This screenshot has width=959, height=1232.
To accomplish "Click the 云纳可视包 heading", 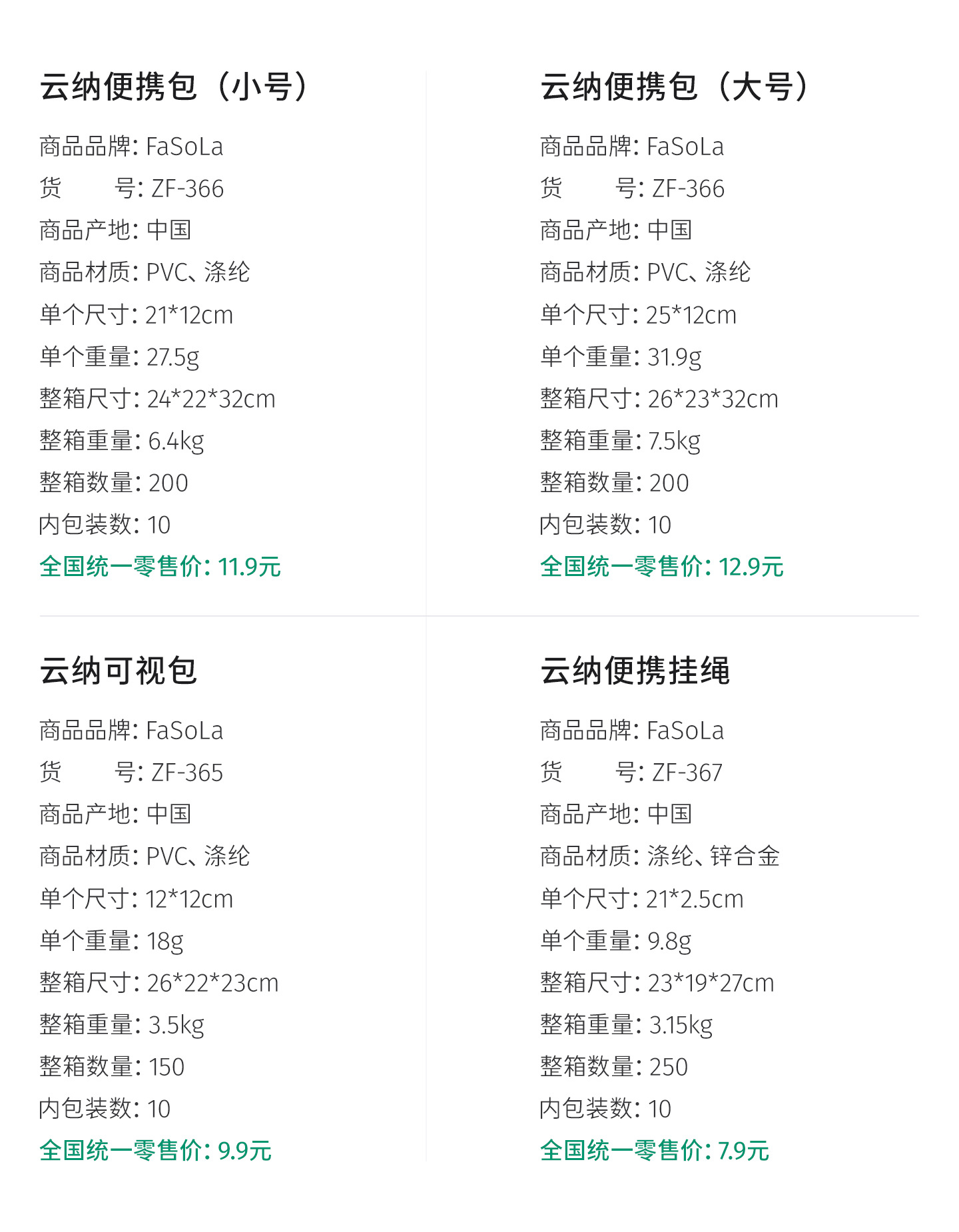I will pos(119,671).
